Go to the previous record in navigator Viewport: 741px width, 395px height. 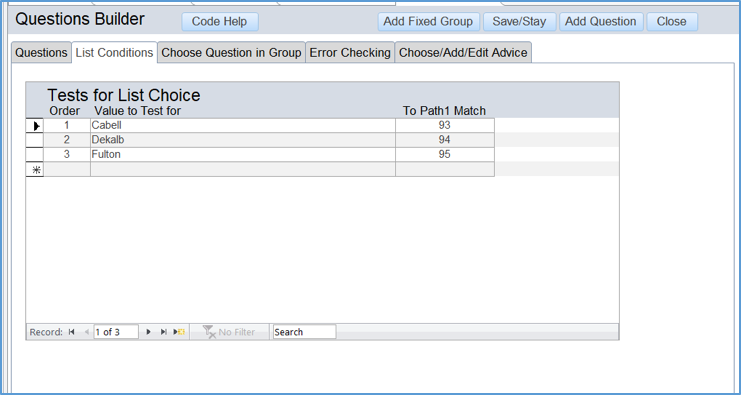click(x=86, y=332)
